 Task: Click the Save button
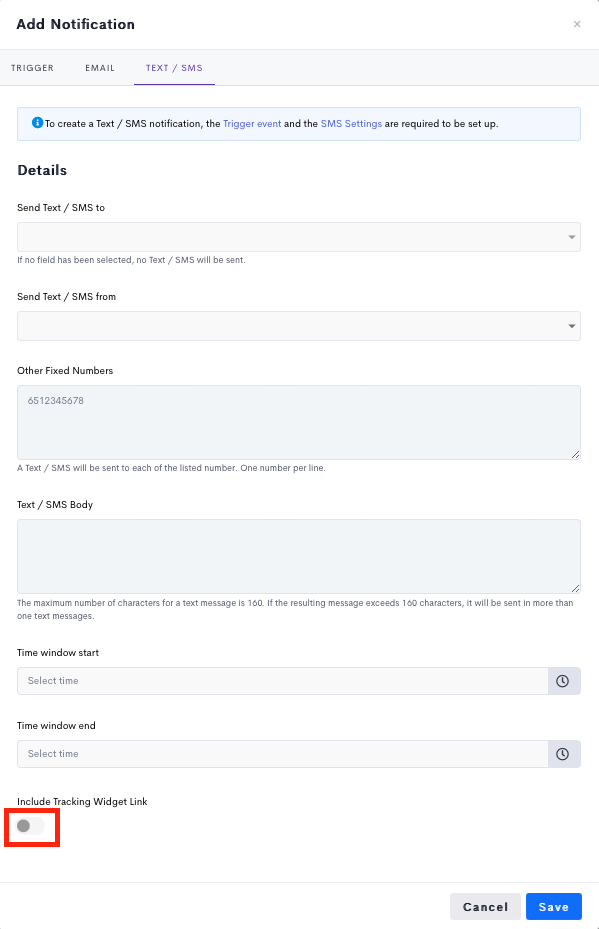click(x=554, y=906)
